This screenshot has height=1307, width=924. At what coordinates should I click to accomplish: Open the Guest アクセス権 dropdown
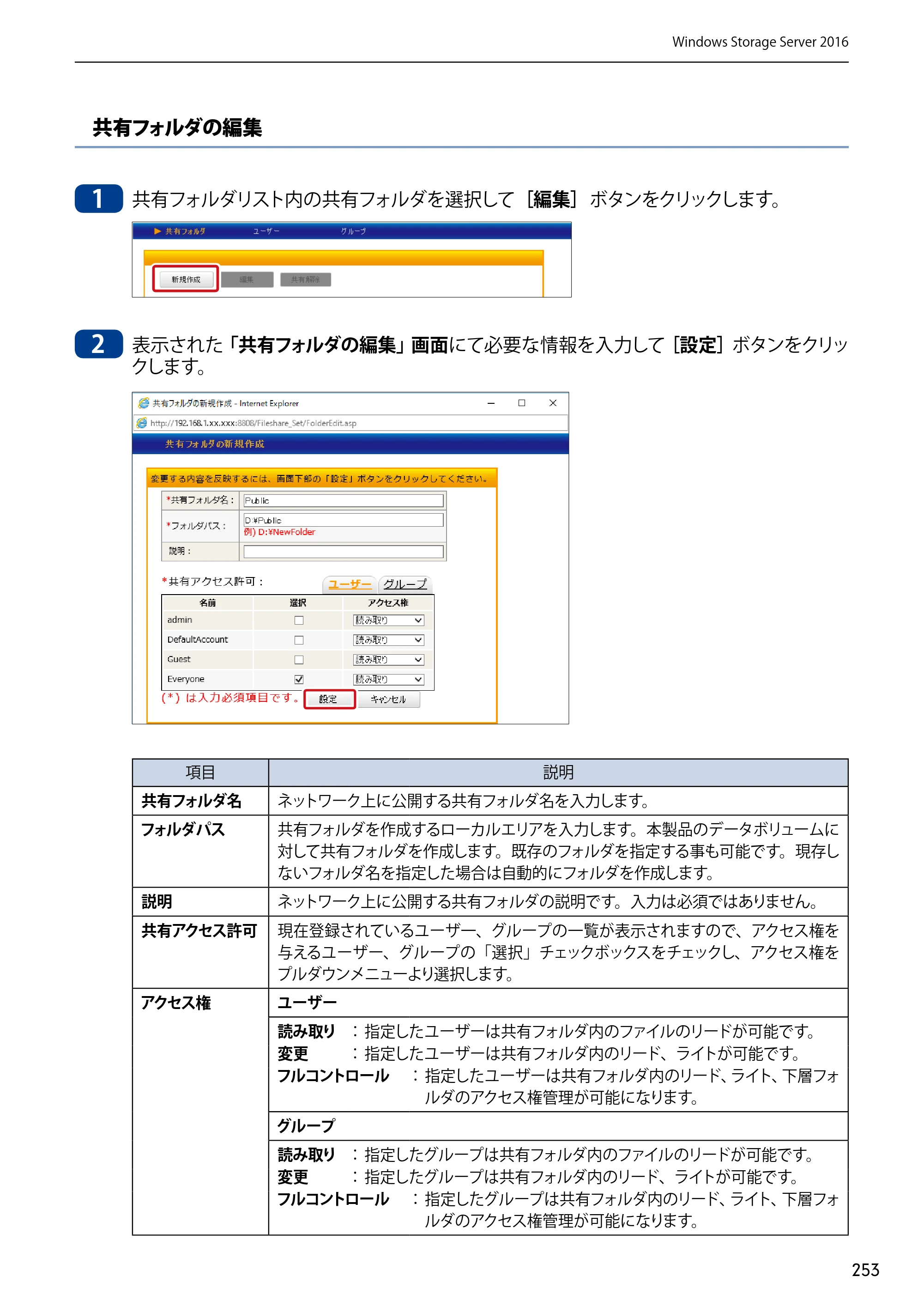point(389,660)
